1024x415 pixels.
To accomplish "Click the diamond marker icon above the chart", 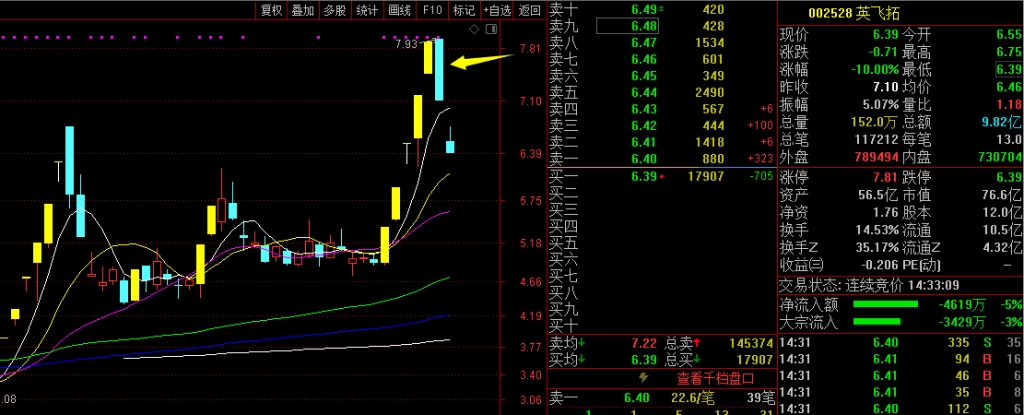I will pos(475,29).
